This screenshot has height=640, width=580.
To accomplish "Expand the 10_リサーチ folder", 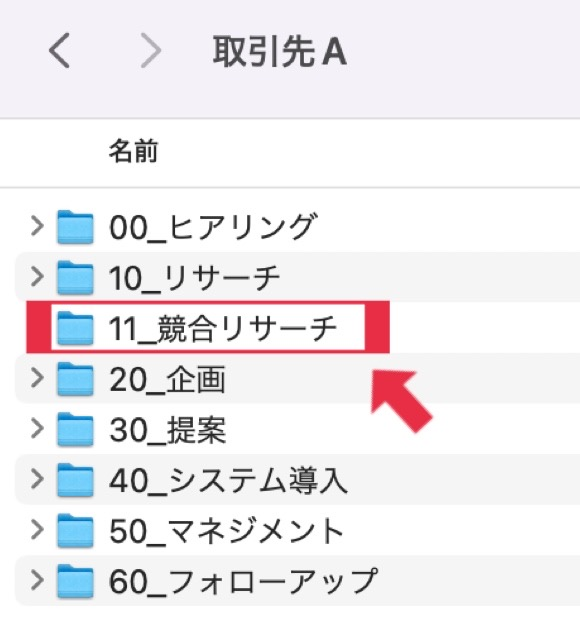I will point(37,276).
